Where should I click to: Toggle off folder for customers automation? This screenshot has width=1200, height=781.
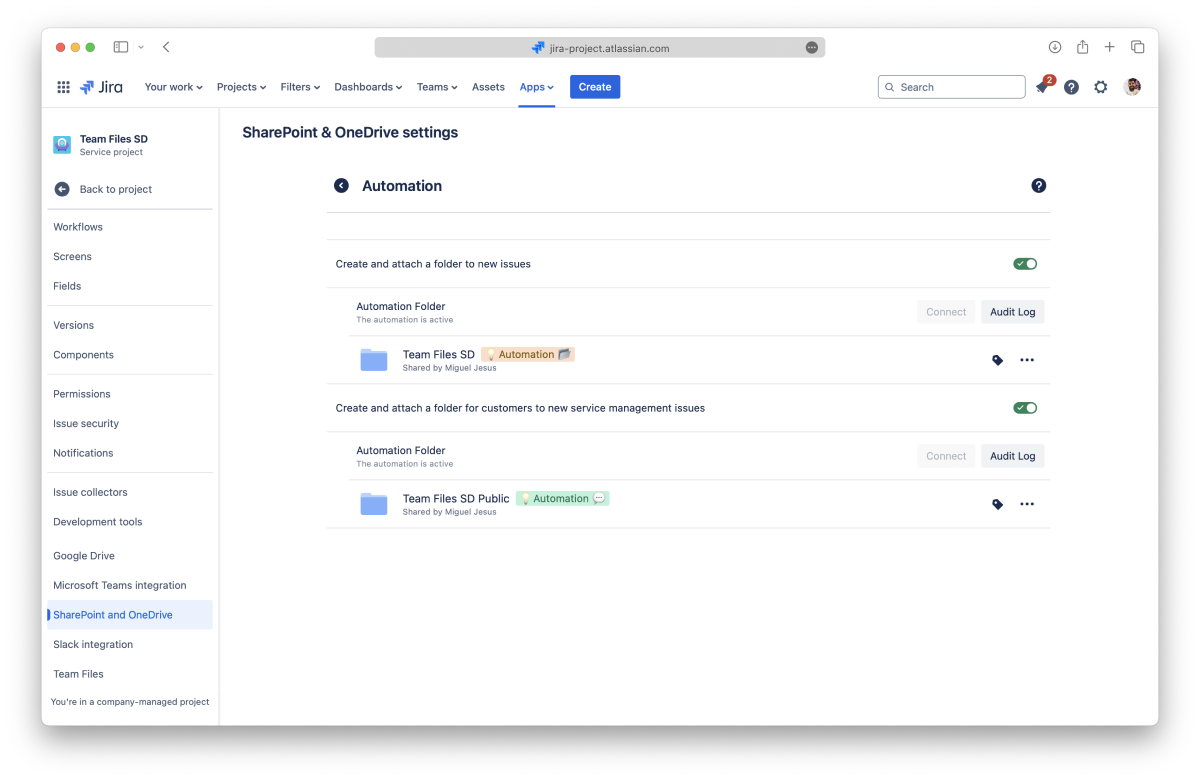tap(1024, 408)
